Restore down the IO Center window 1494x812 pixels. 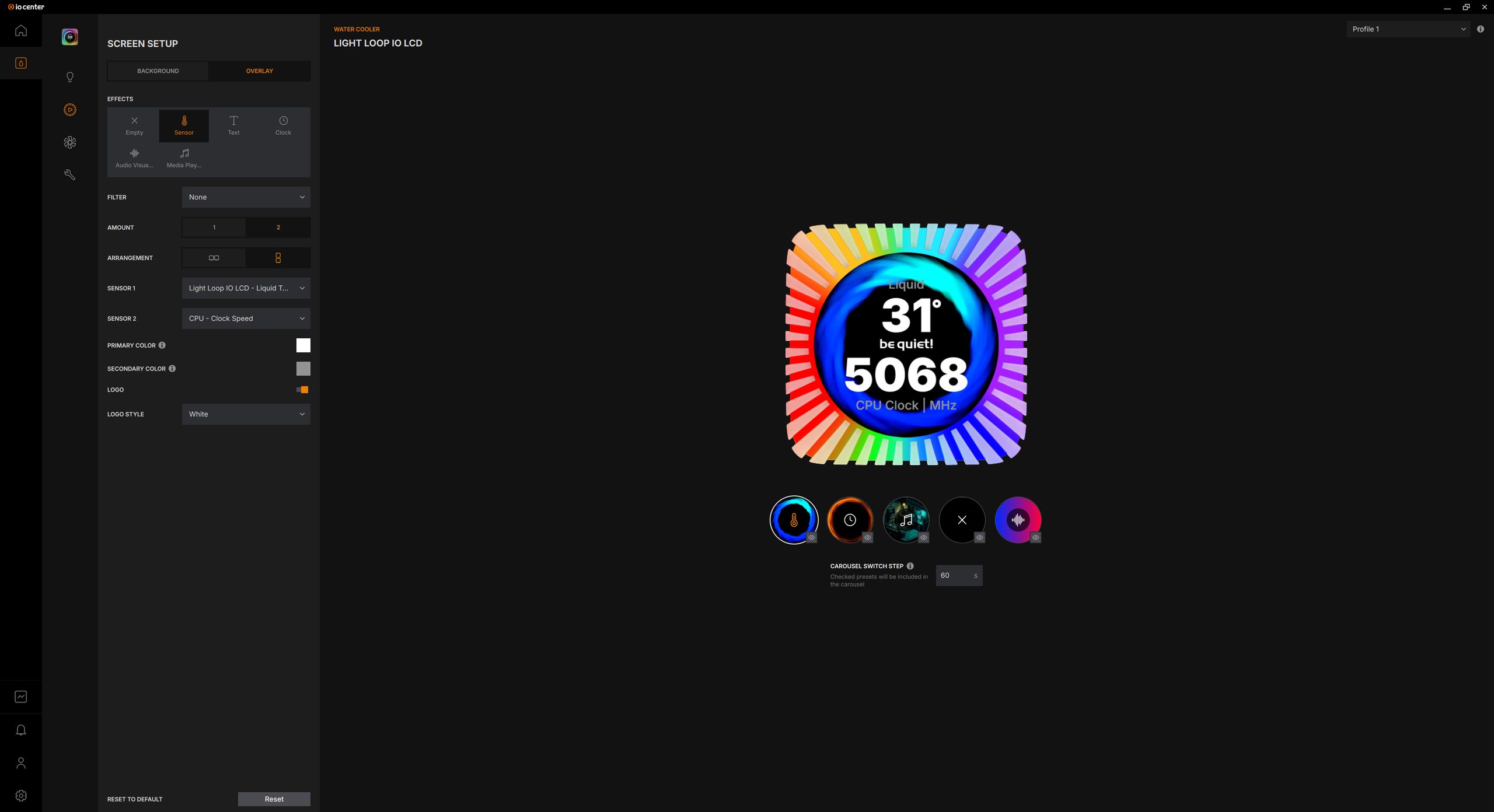pyautogui.click(x=1466, y=7)
